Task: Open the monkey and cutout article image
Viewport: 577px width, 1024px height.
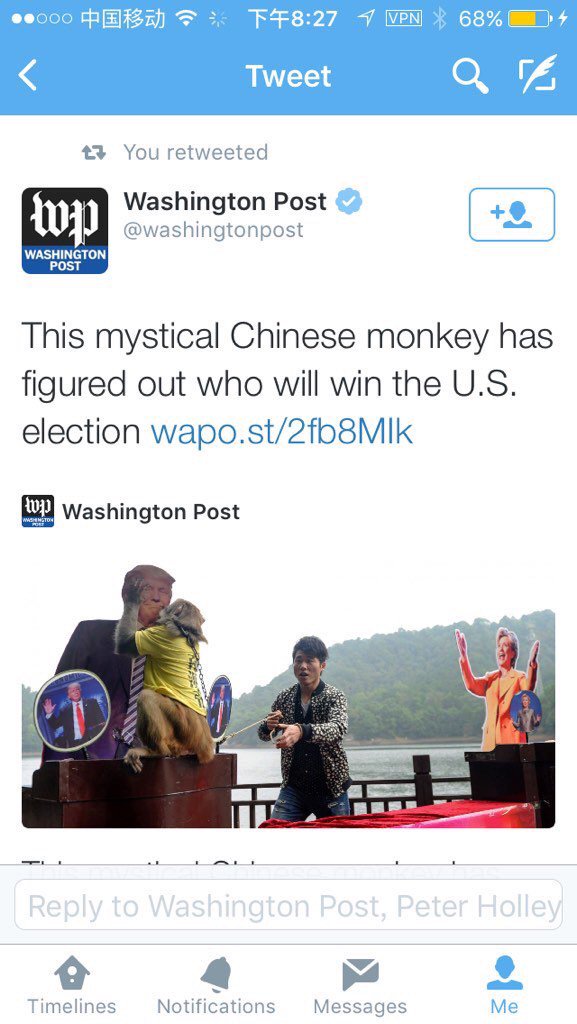Action: coord(288,696)
